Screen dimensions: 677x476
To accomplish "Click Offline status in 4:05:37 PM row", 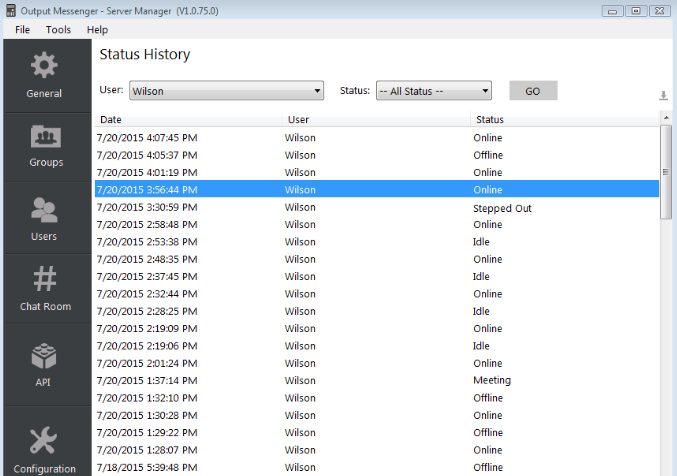I will pos(488,155).
